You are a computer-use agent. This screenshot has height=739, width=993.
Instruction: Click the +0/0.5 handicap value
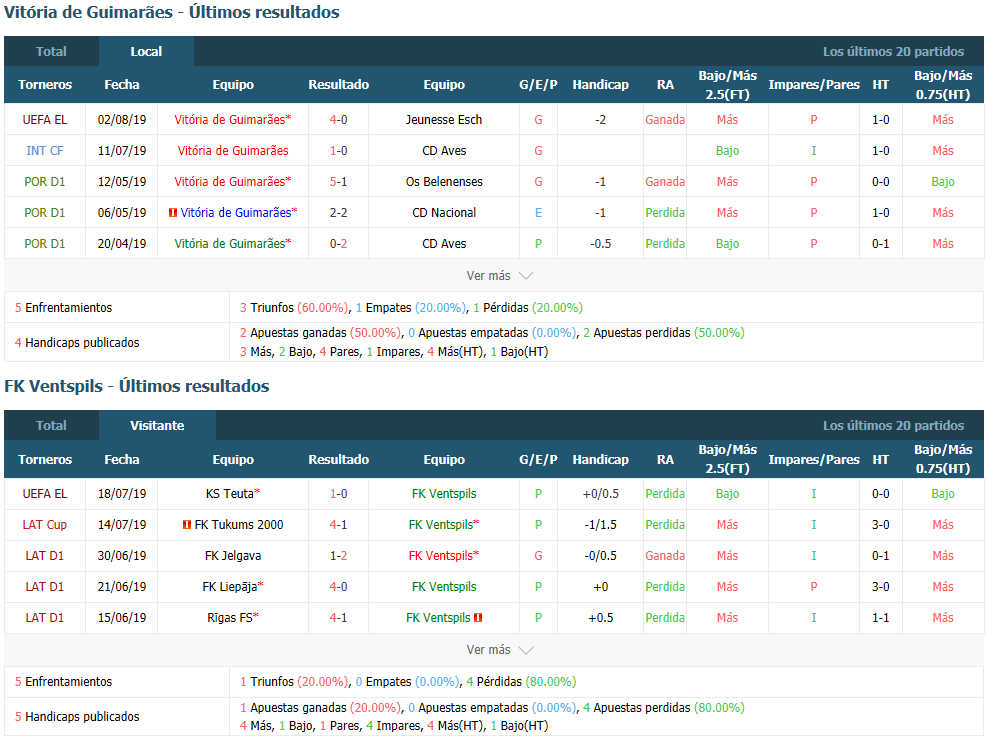point(600,494)
